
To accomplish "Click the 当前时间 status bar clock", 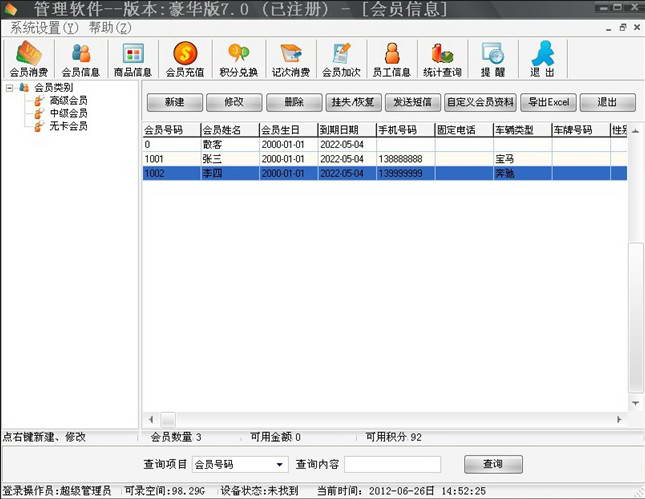I will coord(401,491).
